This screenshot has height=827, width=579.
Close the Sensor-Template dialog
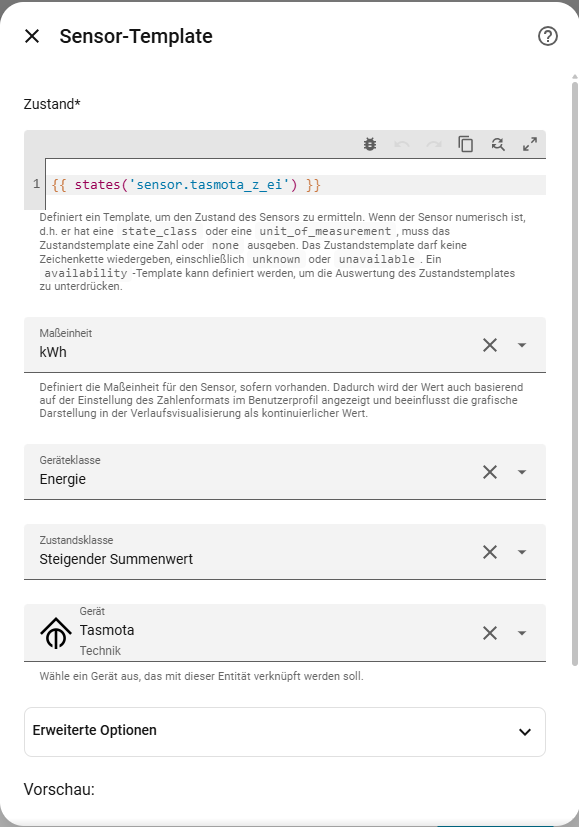click(x=32, y=36)
